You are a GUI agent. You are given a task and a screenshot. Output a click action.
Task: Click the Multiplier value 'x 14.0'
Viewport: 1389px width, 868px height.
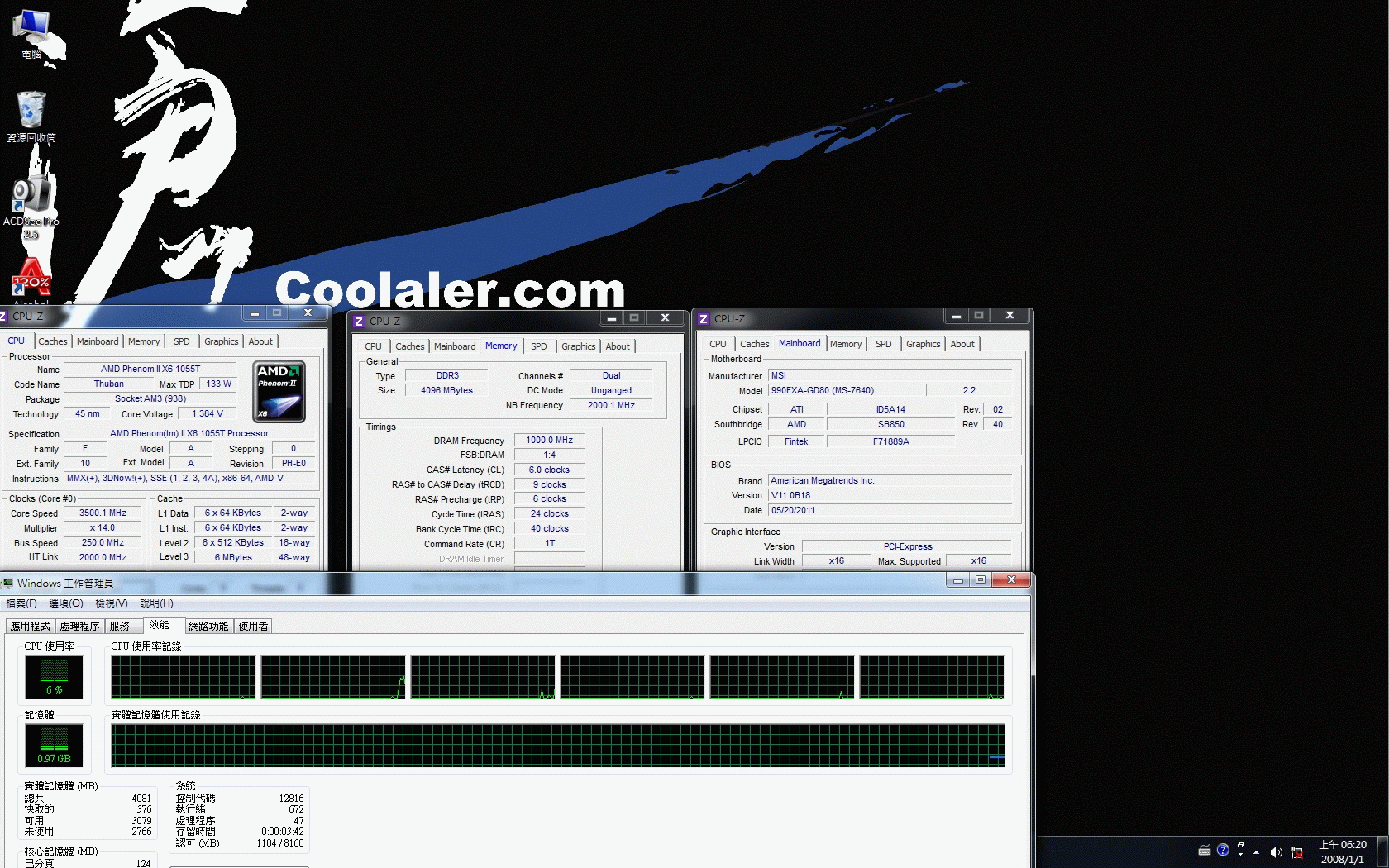(103, 528)
